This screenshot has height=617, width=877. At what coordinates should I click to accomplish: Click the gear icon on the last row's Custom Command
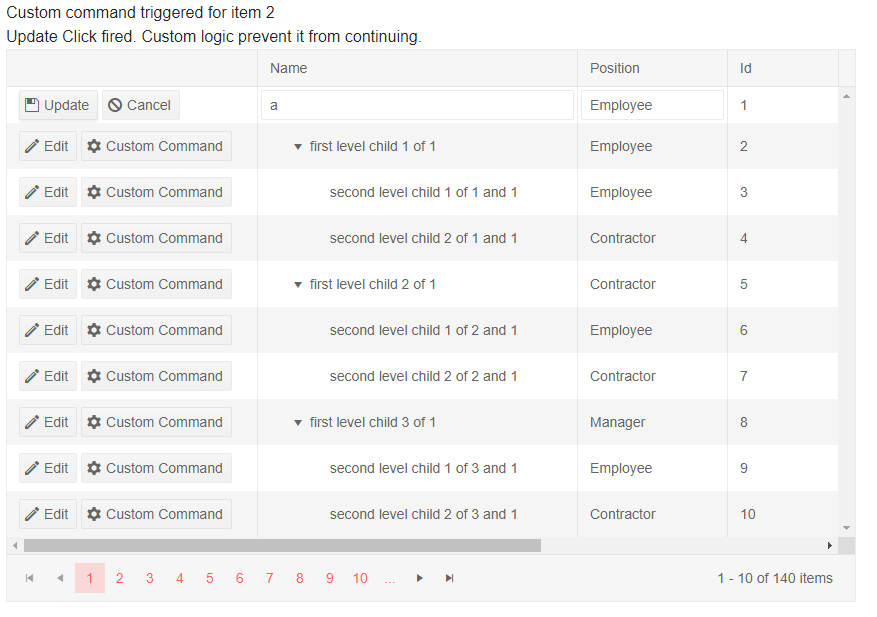coord(94,513)
